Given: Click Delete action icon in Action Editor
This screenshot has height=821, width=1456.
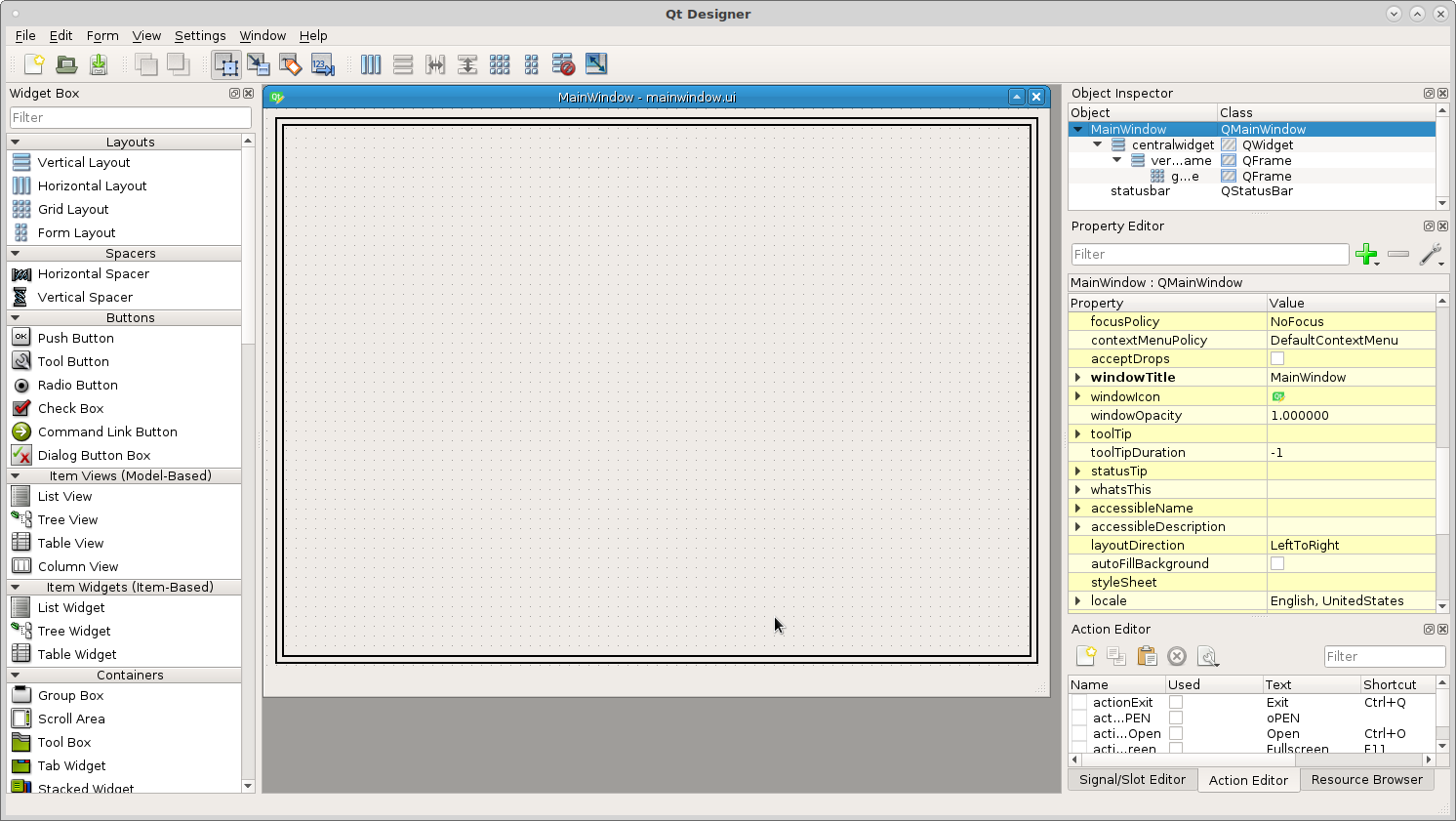Looking at the screenshot, I should [x=1177, y=656].
